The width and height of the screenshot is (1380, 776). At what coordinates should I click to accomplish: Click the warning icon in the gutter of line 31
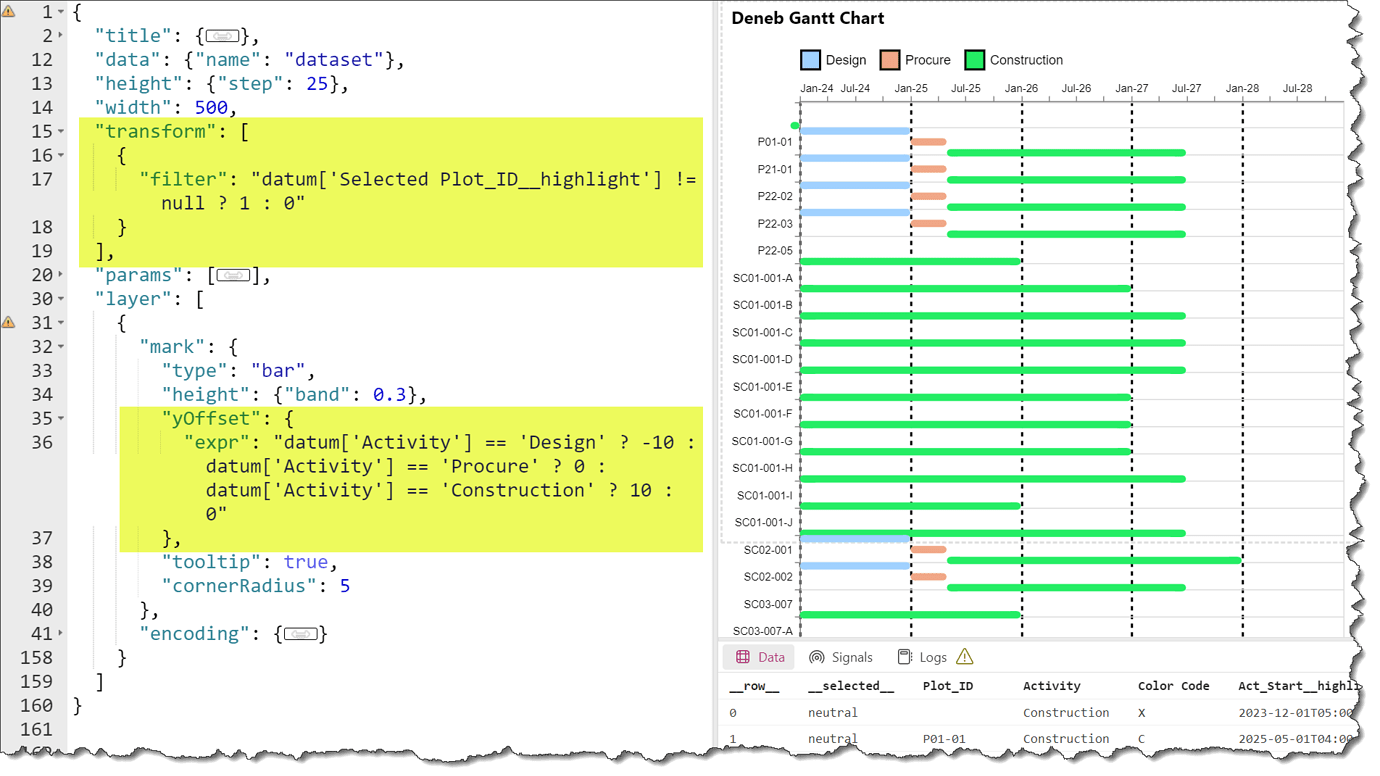click(x=10, y=321)
